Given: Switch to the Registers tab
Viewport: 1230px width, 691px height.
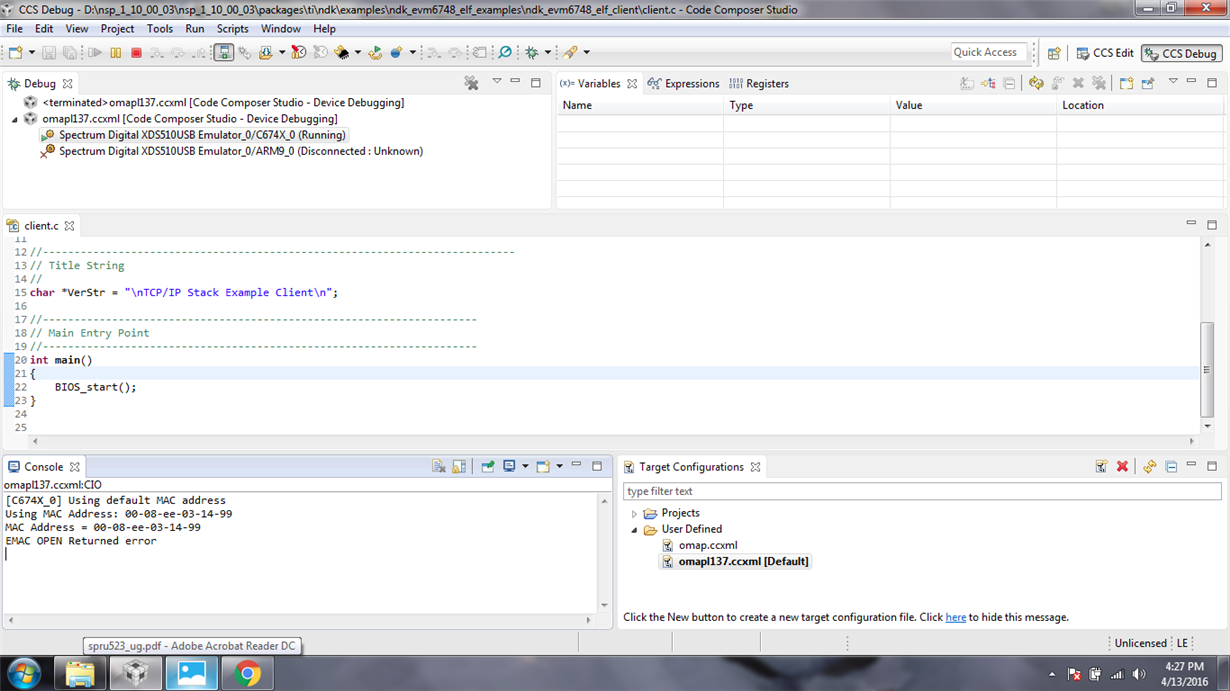Looking at the screenshot, I should coord(759,84).
